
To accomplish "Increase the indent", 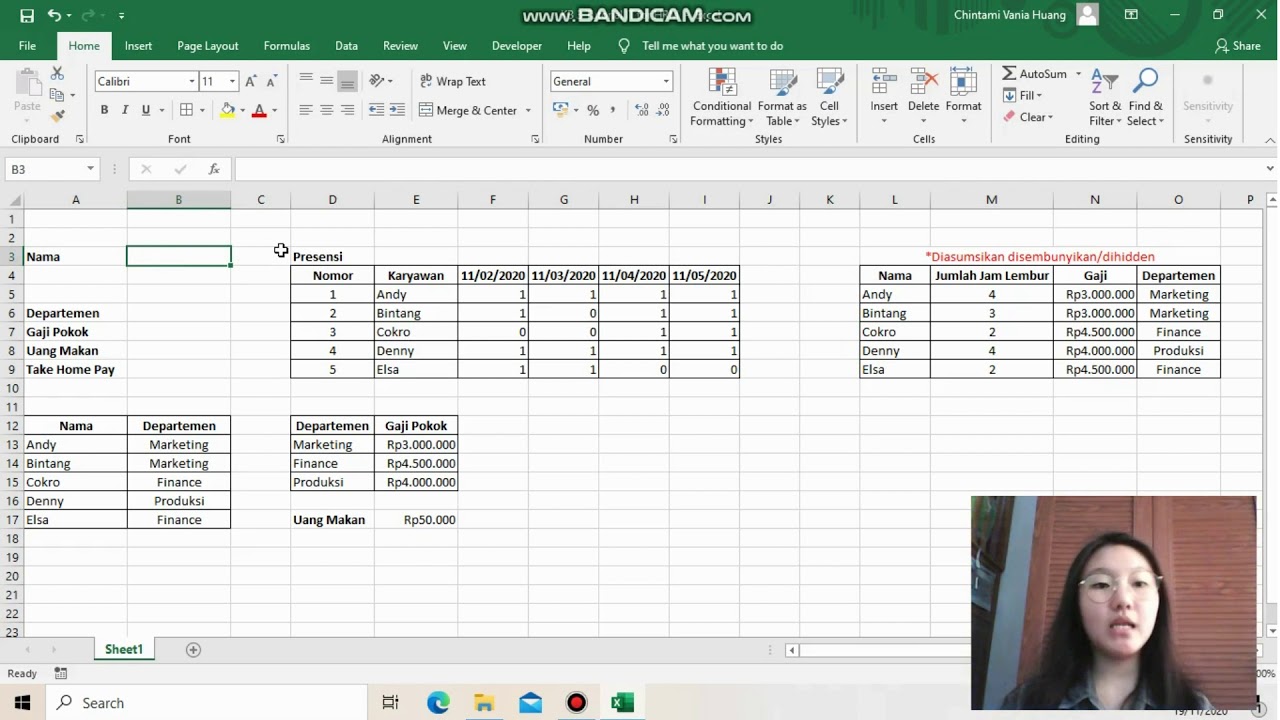I will [x=397, y=110].
